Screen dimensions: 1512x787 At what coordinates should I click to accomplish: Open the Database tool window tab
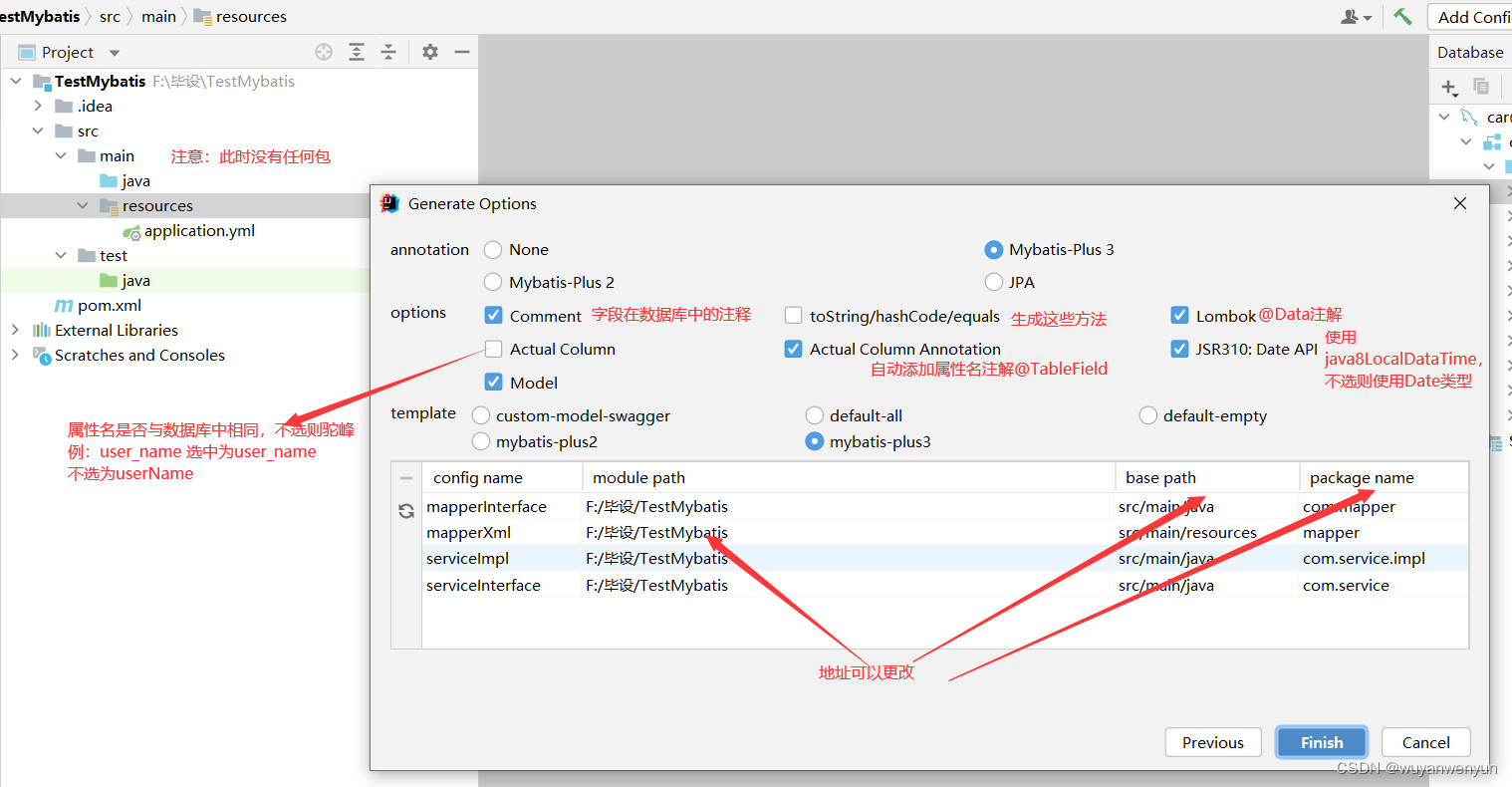[x=1470, y=53]
